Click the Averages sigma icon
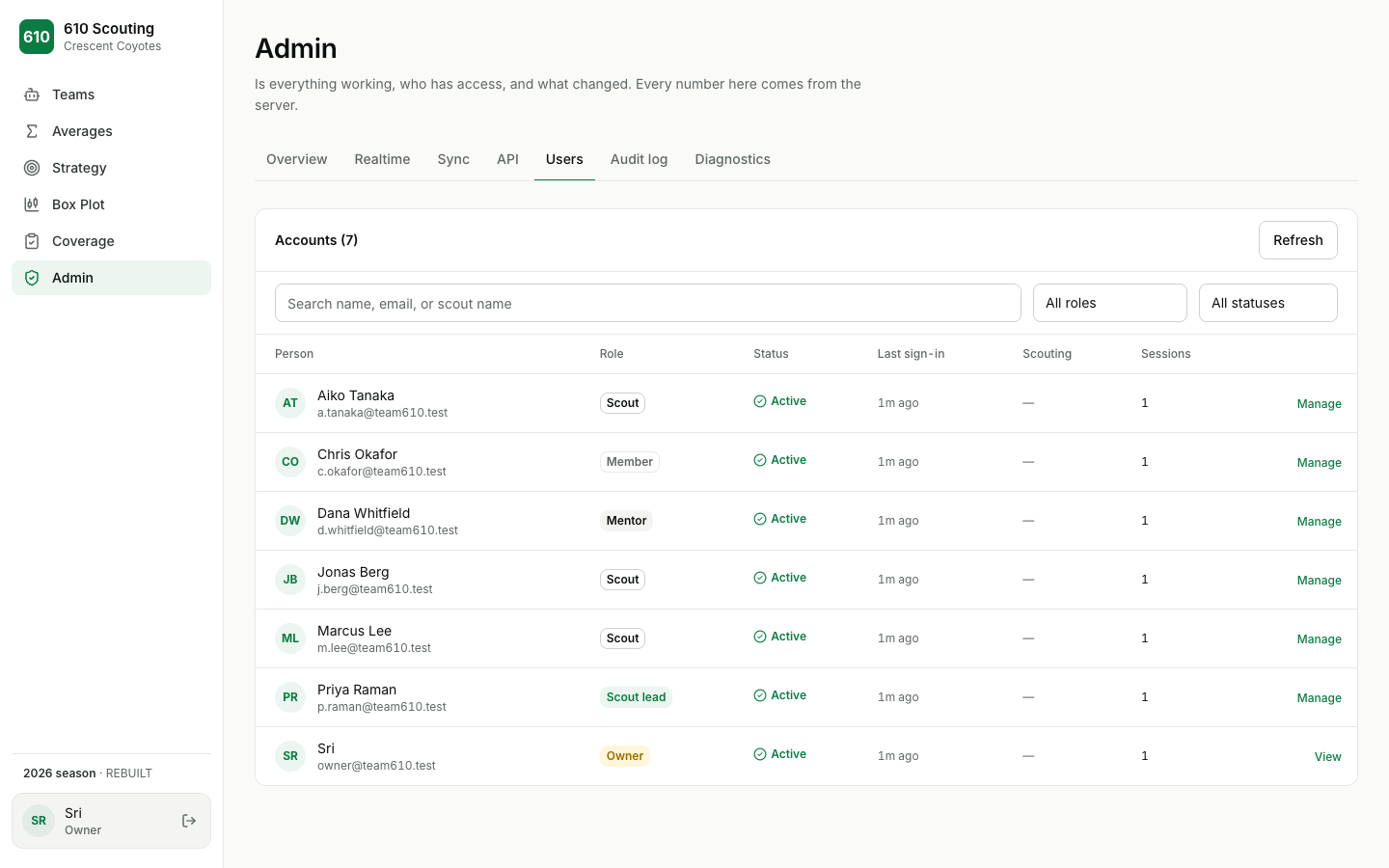Viewport: 1389px width, 868px height. click(32, 131)
